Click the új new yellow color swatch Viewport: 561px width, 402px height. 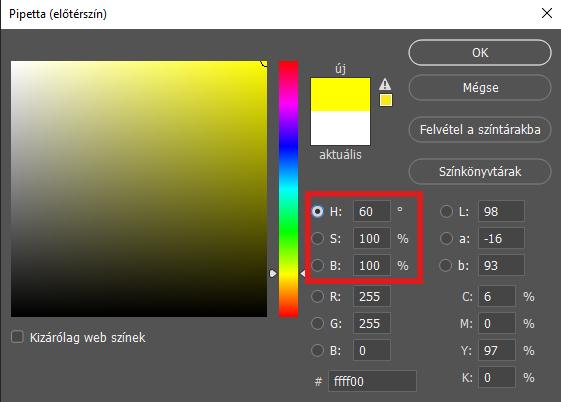tap(340, 94)
